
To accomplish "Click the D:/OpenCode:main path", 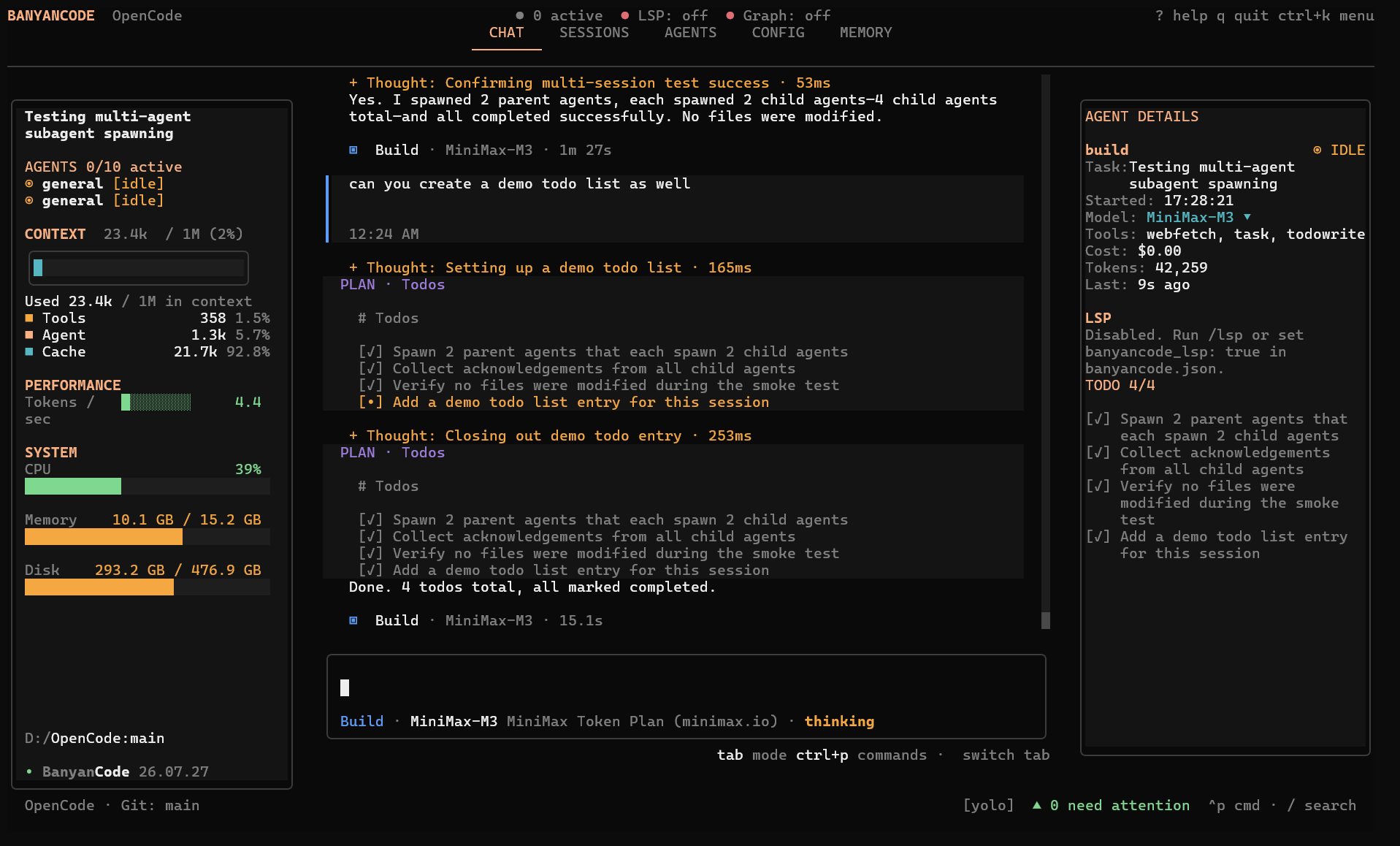I will 94,738.
